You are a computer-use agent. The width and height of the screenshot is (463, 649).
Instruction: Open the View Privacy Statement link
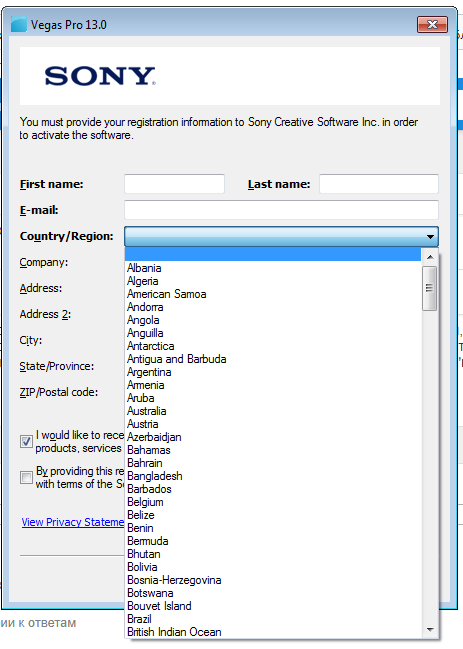pyautogui.click(x=73, y=522)
